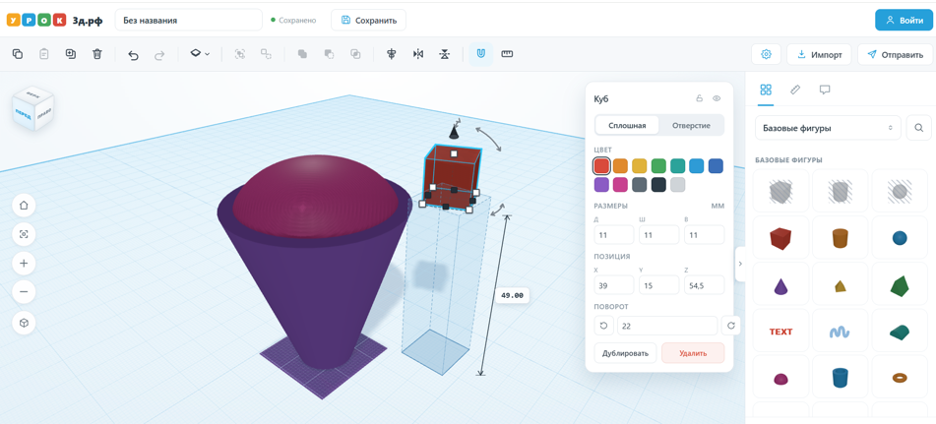Activate the ruler measuring tool in the toolbar
Viewport: 936px width, 424px height.
507,54
